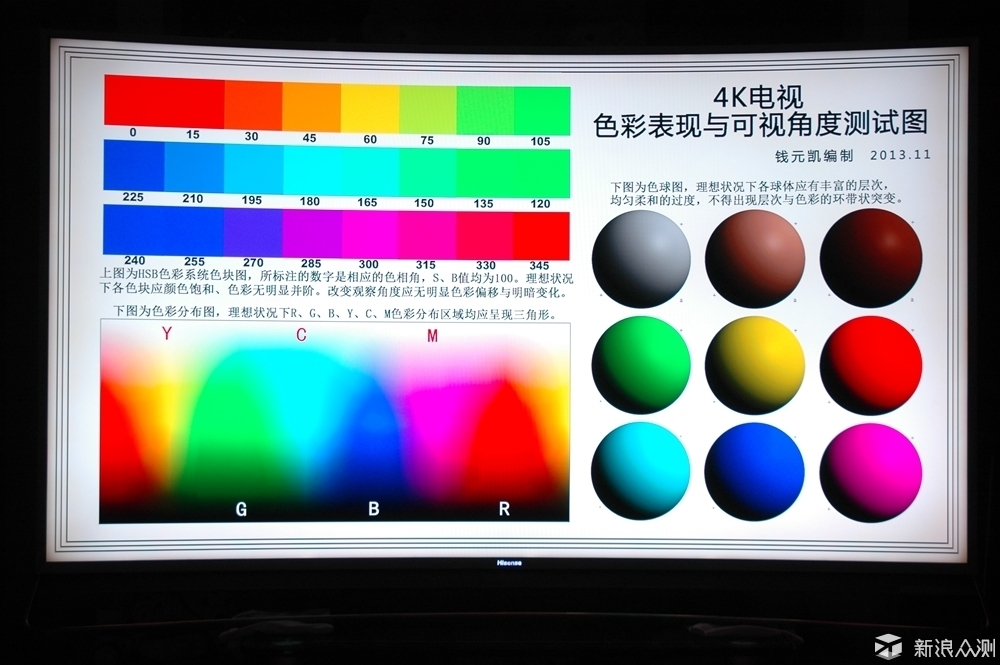This screenshot has height=665, width=1000.
Task: Click the 新浪众测 watermark at bottom right
Action: 937,645
